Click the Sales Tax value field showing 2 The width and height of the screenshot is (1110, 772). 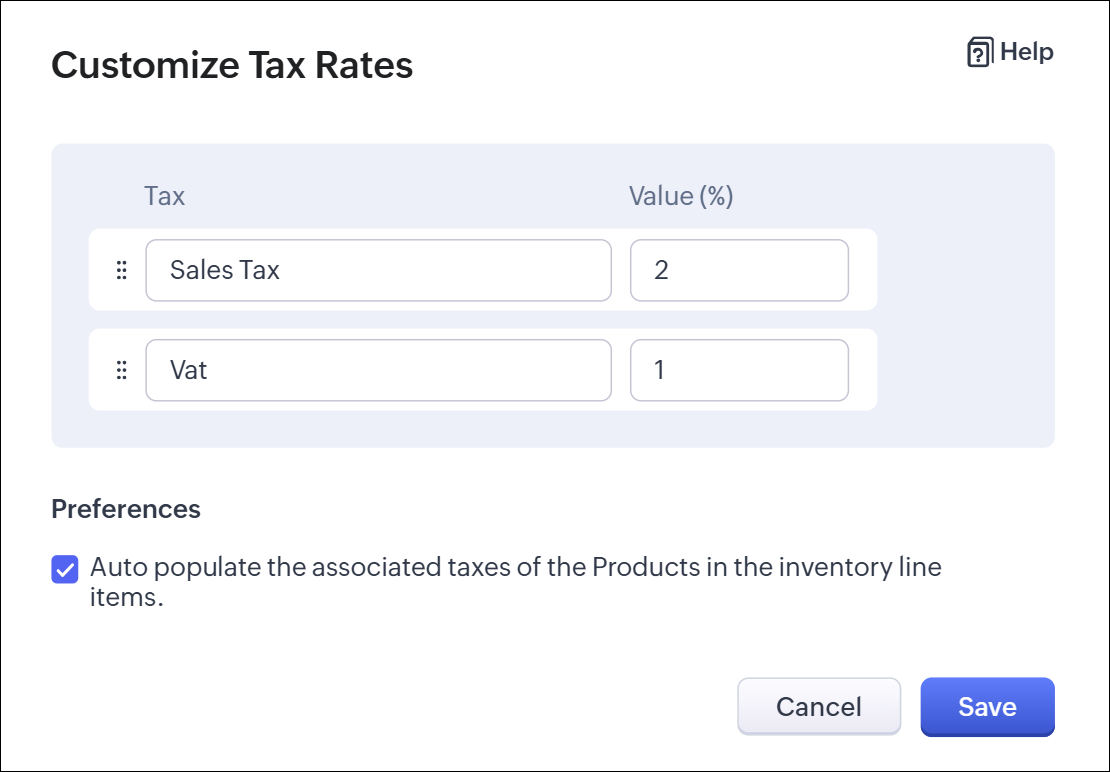pyautogui.click(x=739, y=270)
